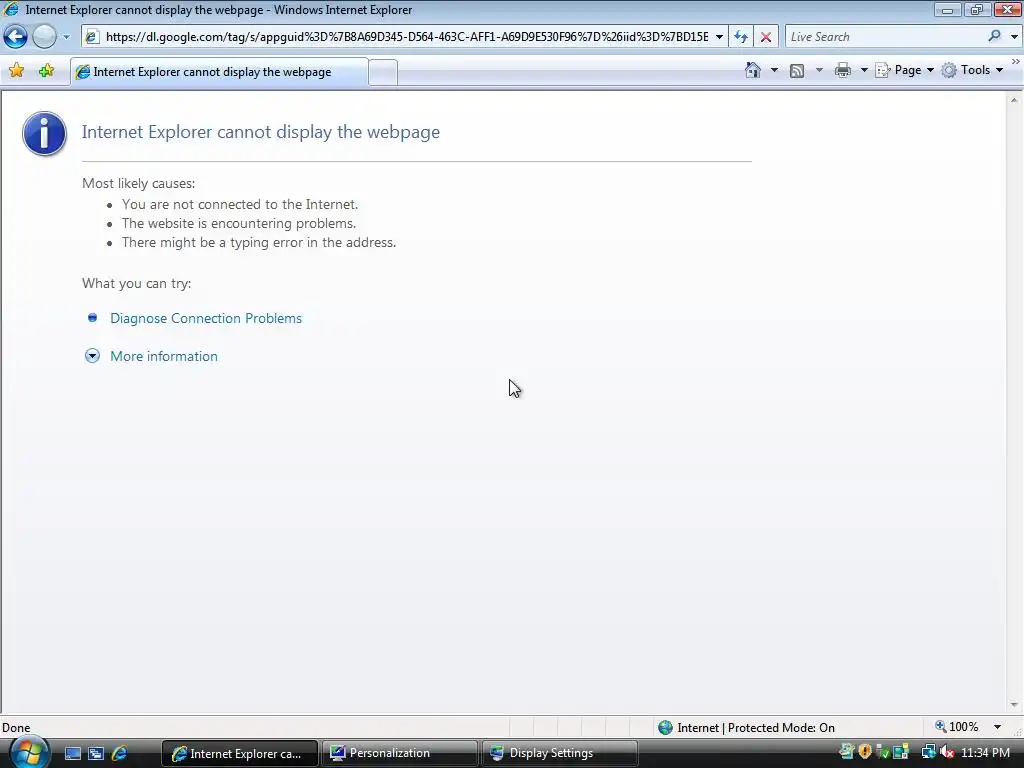Expand the address bar history dropdown
1024x768 pixels.
719,37
